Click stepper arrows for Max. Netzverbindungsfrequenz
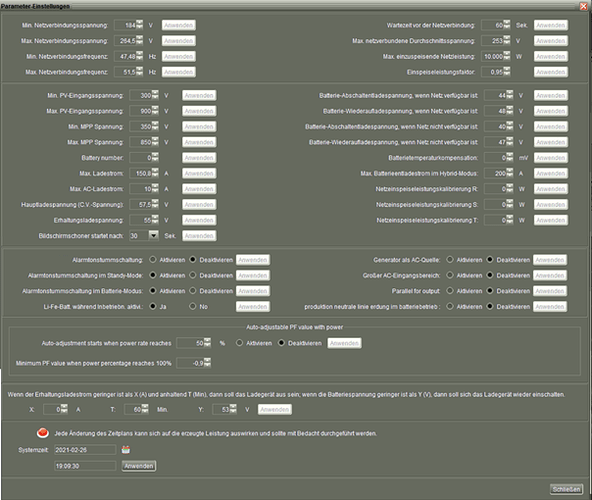The image size is (592, 500). (x=140, y=72)
